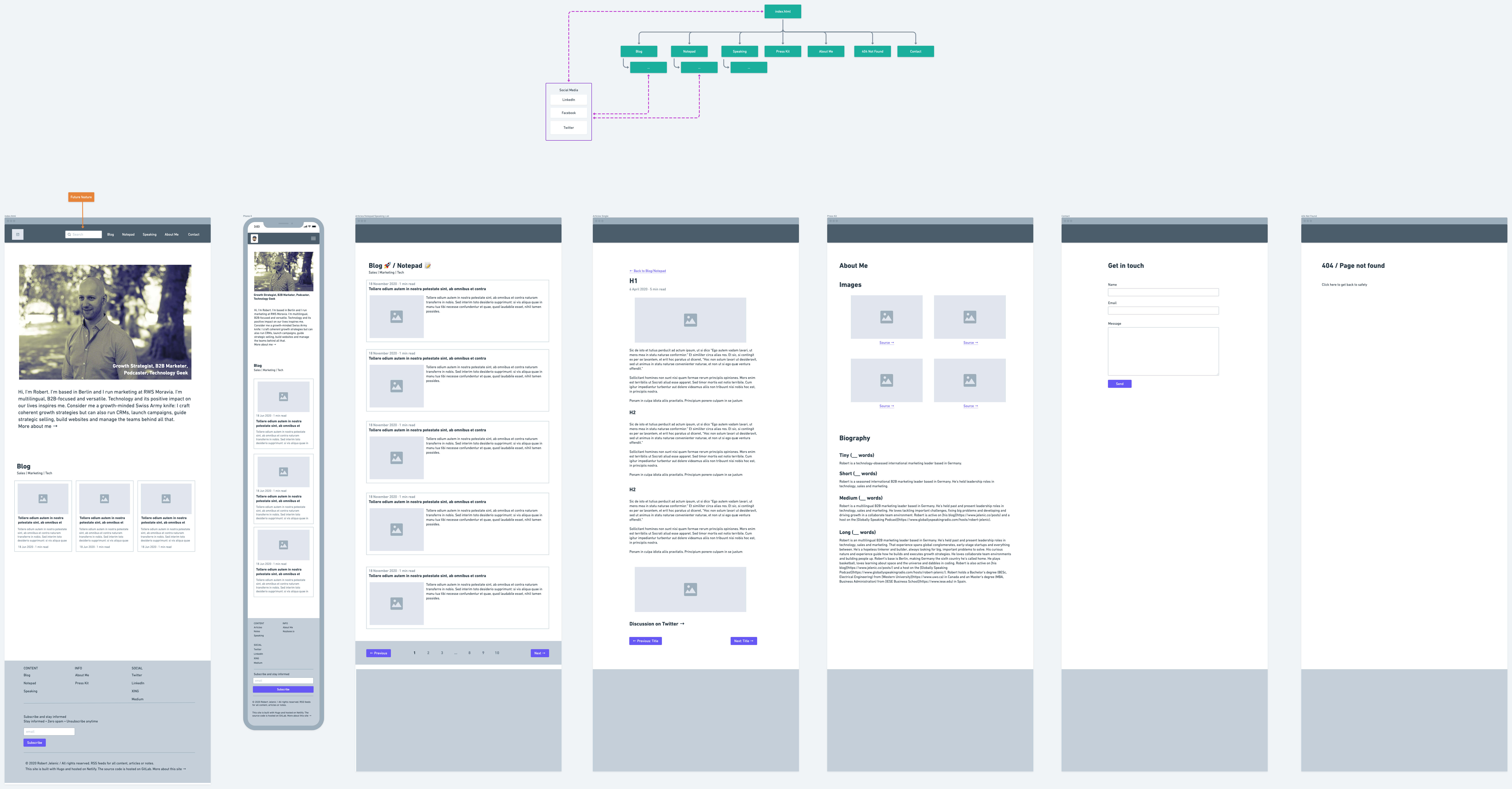Image resolution: width=1512 pixels, height=789 pixels.
Task: Open Source link under bottom-left Press Kit image
Action: point(886,406)
